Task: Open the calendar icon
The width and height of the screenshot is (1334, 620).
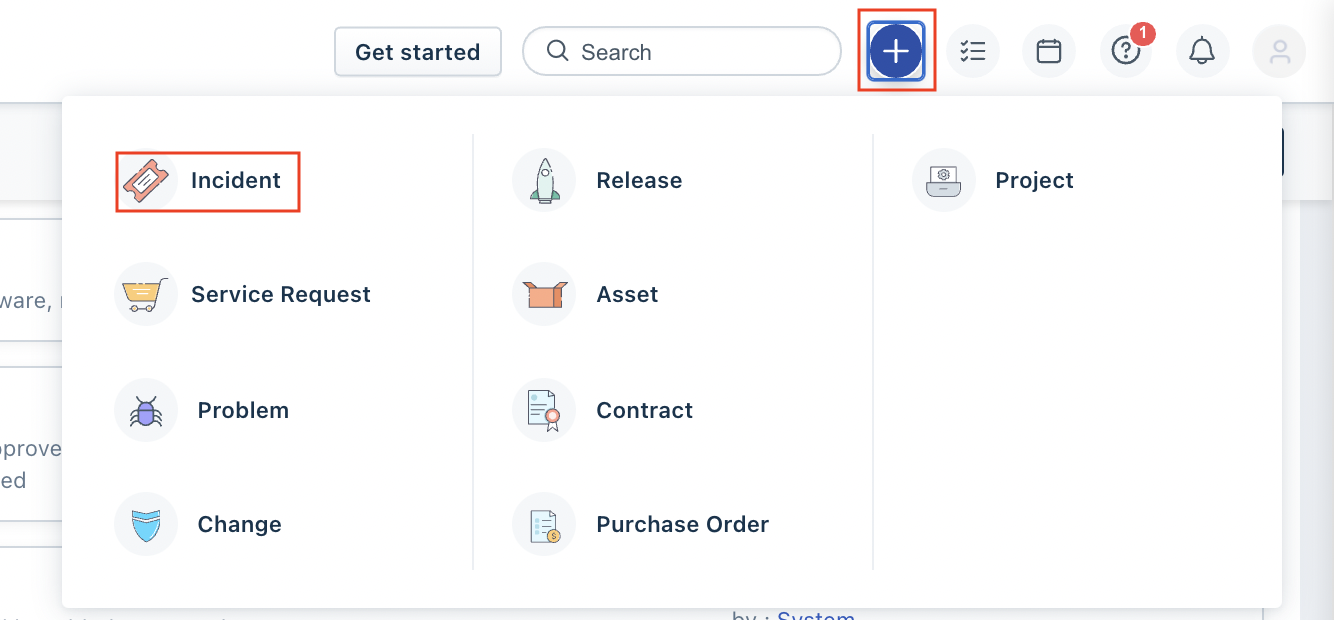Action: click(1048, 50)
